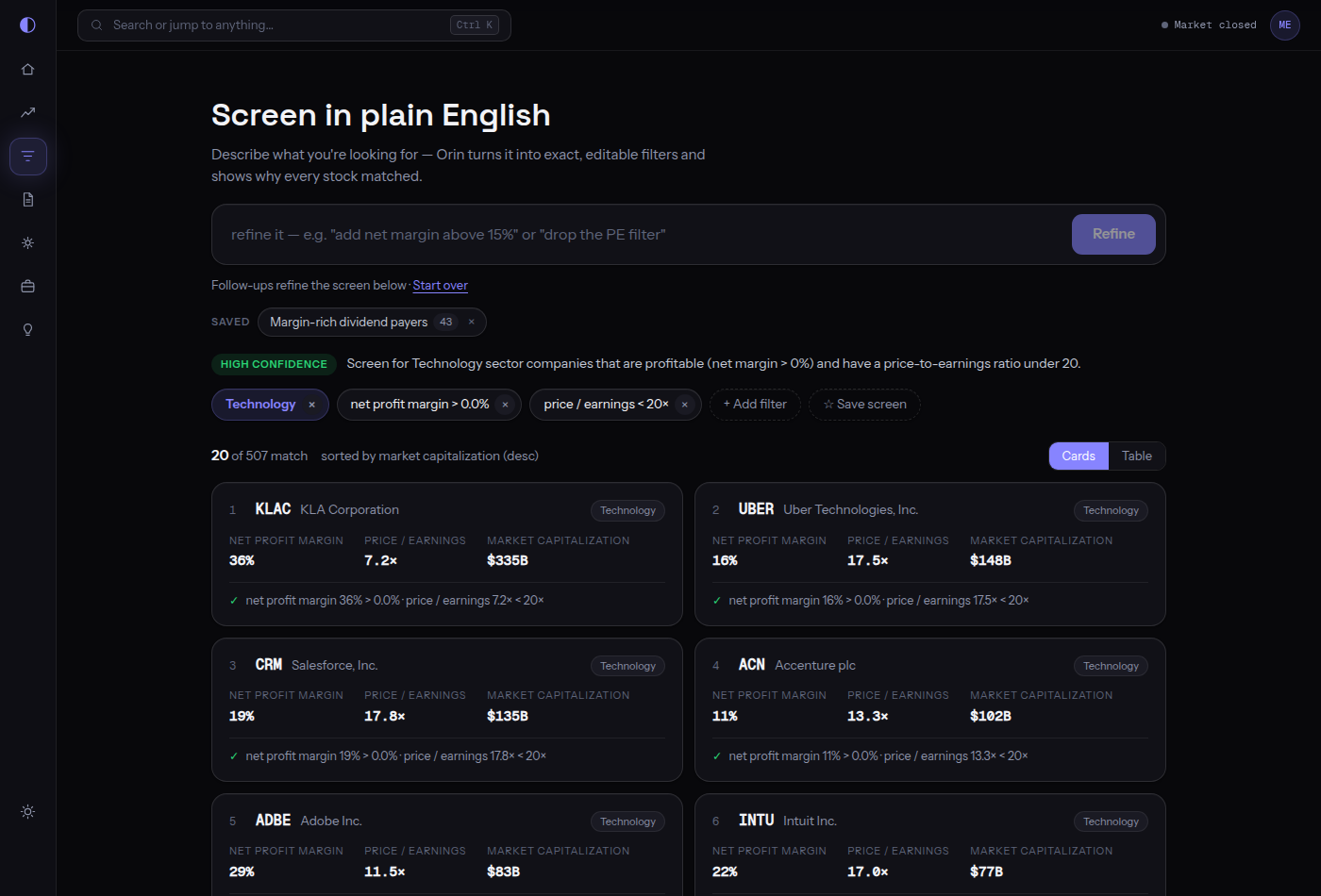The image size is (1321, 896).
Task: Open the ME profile avatar
Action: [x=1284, y=25]
